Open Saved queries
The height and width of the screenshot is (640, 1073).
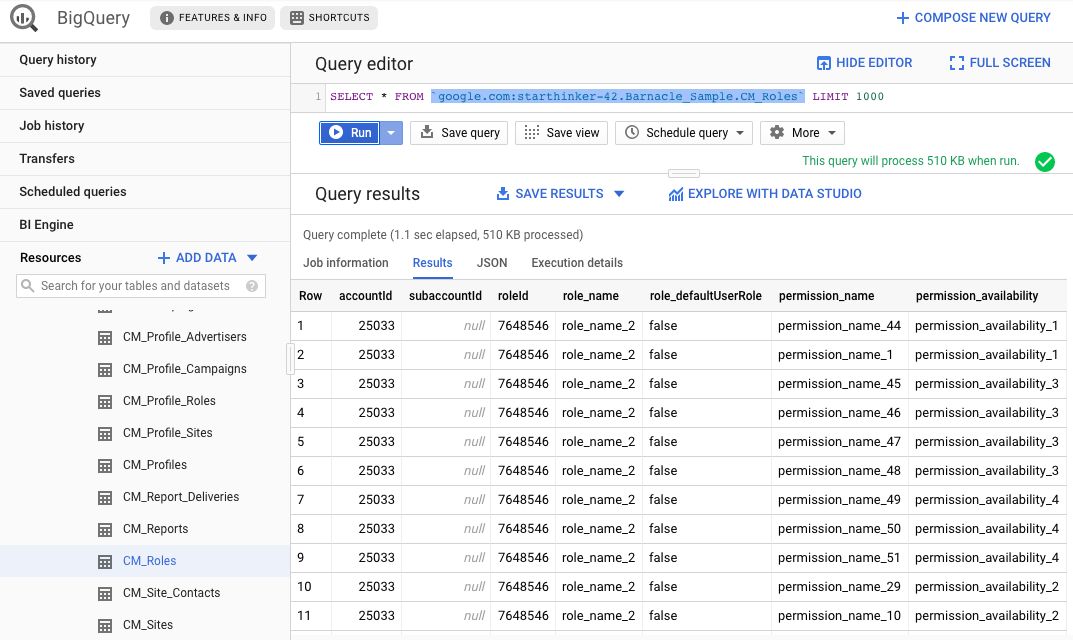pyautogui.click(x=145, y=93)
